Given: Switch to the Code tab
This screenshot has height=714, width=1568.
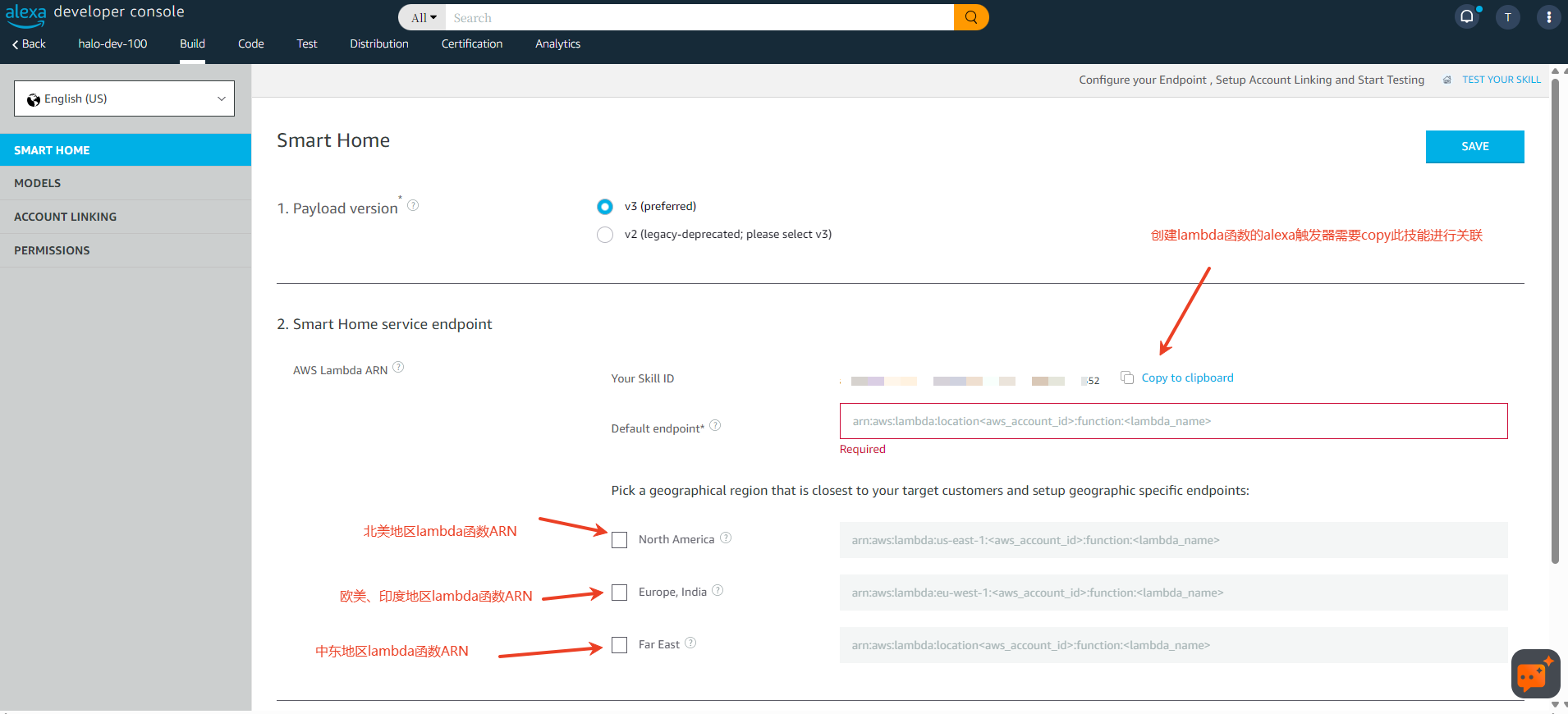Looking at the screenshot, I should coord(250,44).
